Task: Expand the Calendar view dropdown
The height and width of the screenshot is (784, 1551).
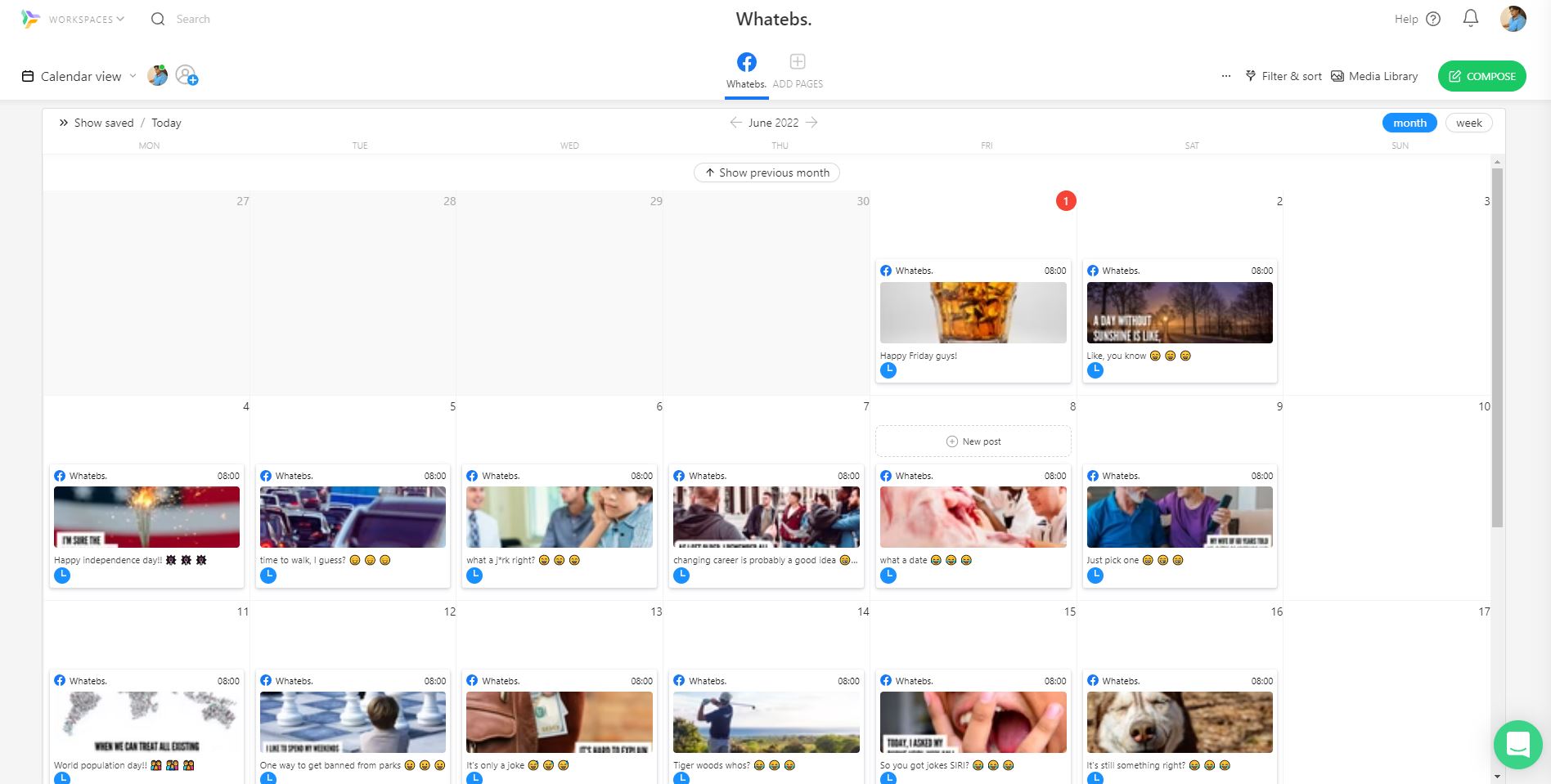Action: 79,76
